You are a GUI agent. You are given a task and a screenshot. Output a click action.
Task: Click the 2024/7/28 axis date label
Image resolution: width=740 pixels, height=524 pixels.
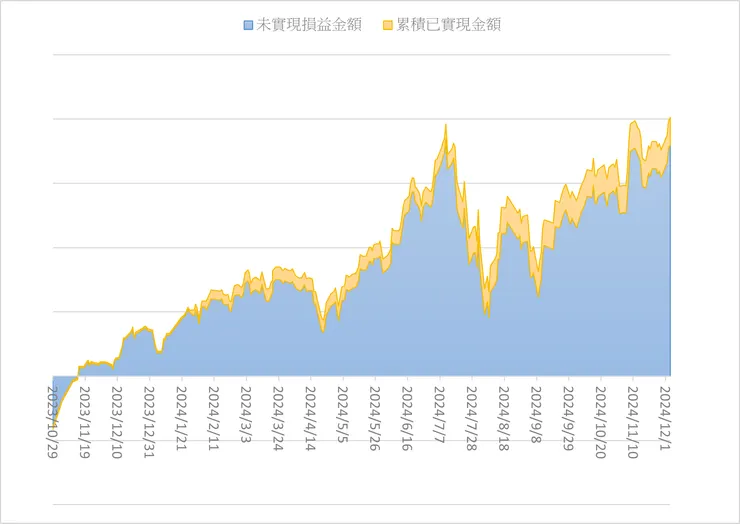pyautogui.click(x=471, y=419)
